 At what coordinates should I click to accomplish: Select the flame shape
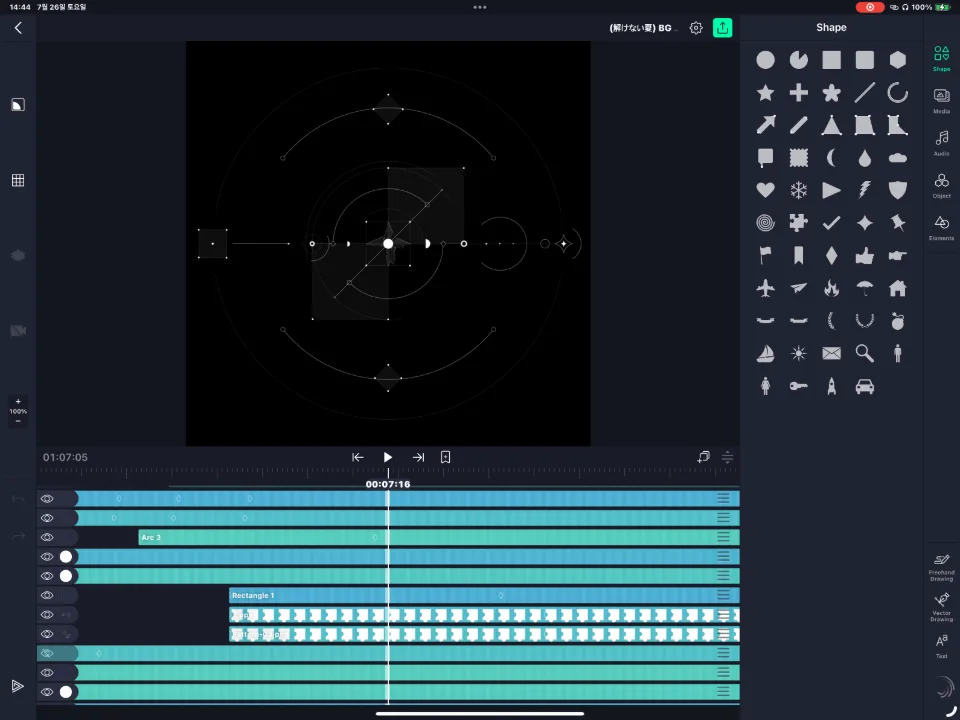[x=831, y=288]
